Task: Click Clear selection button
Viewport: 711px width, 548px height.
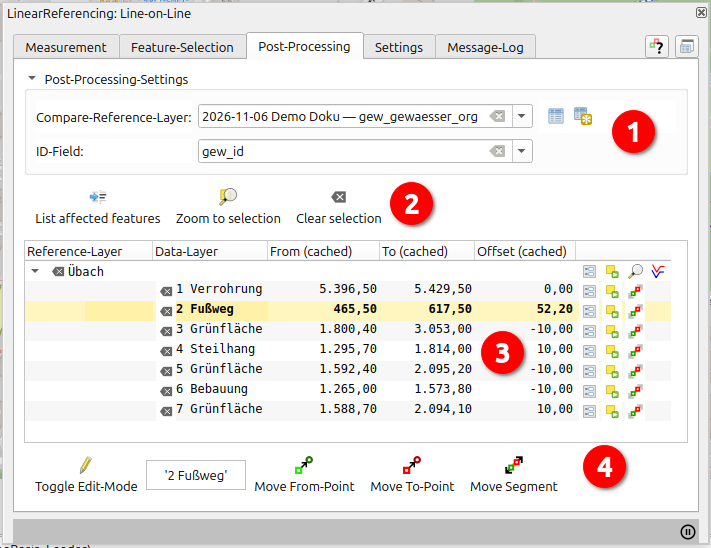Action: [338, 207]
